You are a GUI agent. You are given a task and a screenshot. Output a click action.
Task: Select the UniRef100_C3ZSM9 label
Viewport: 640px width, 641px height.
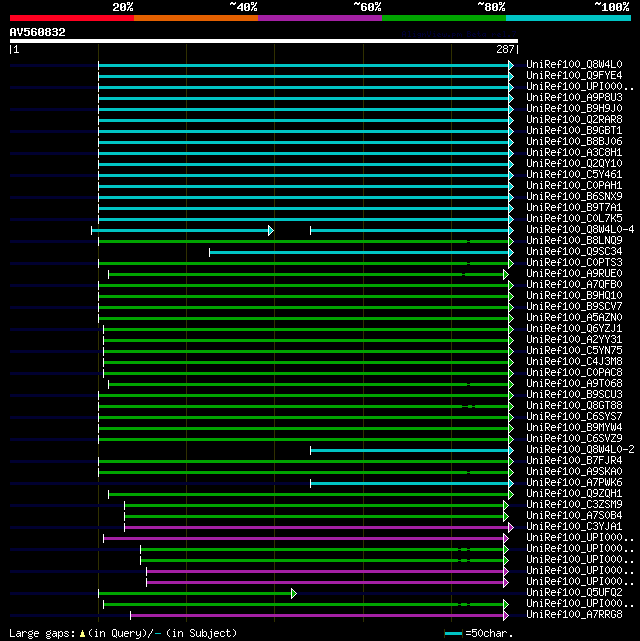pos(574,504)
